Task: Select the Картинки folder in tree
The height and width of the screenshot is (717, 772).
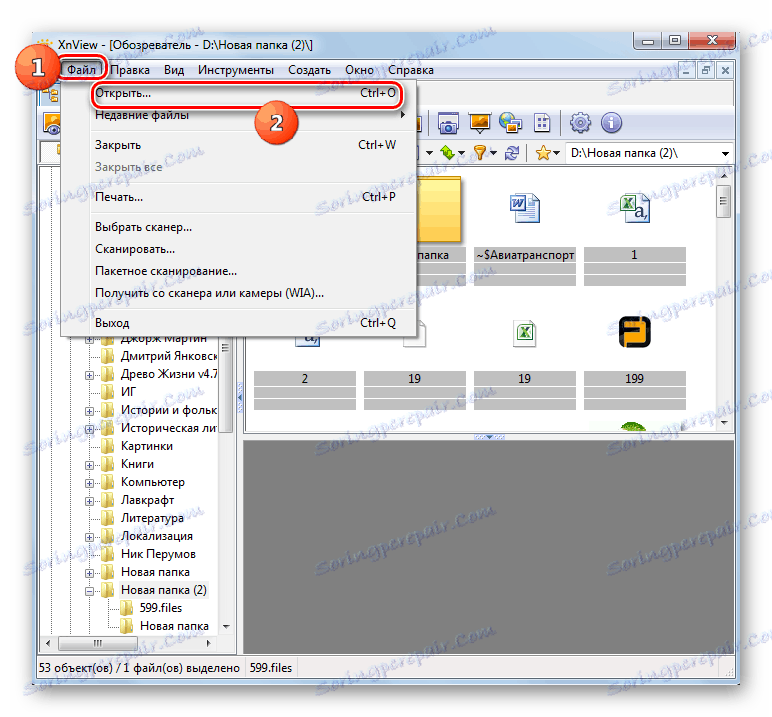Action: [x=147, y=446]
